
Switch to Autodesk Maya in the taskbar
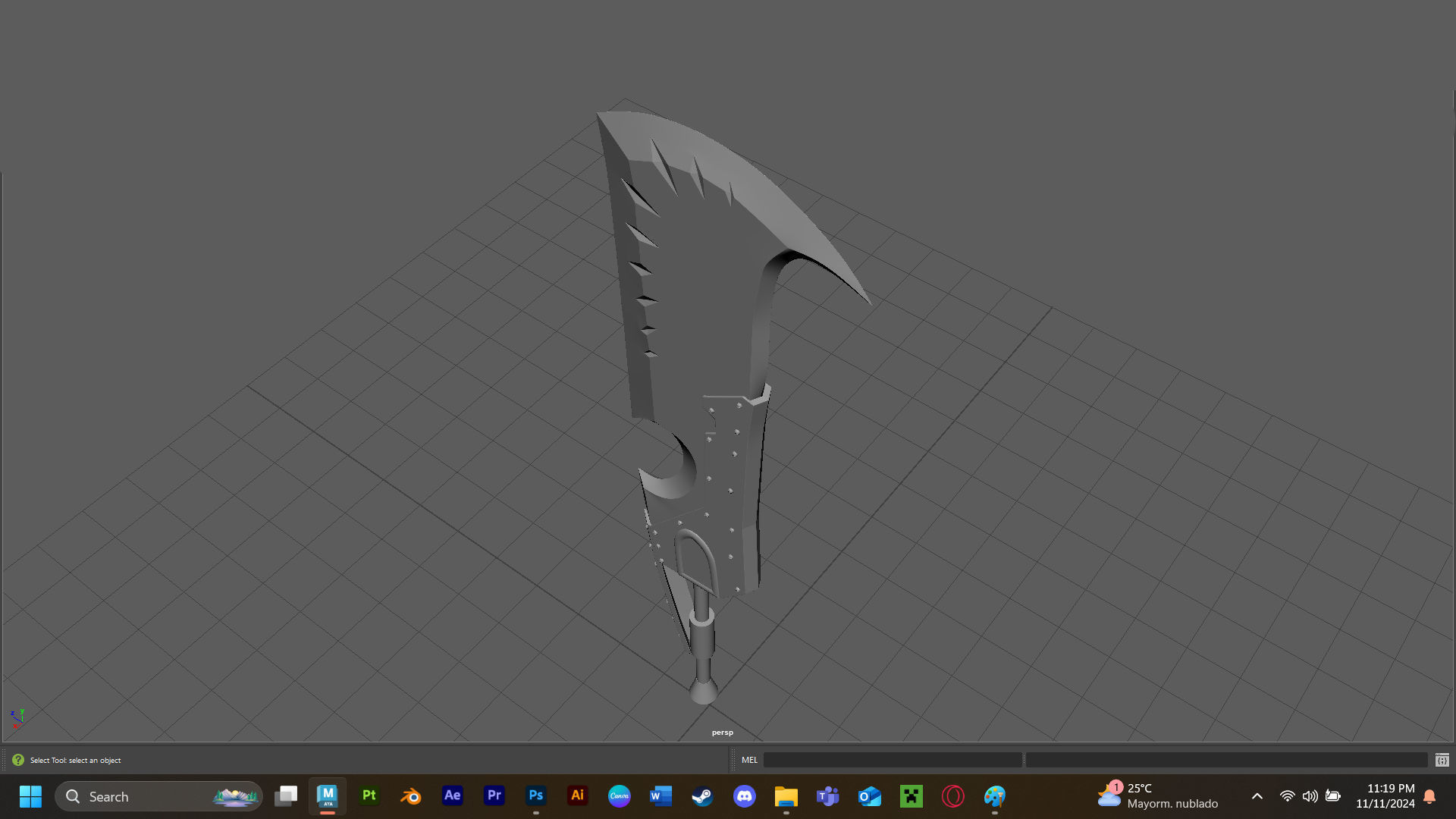pos(328,796)
